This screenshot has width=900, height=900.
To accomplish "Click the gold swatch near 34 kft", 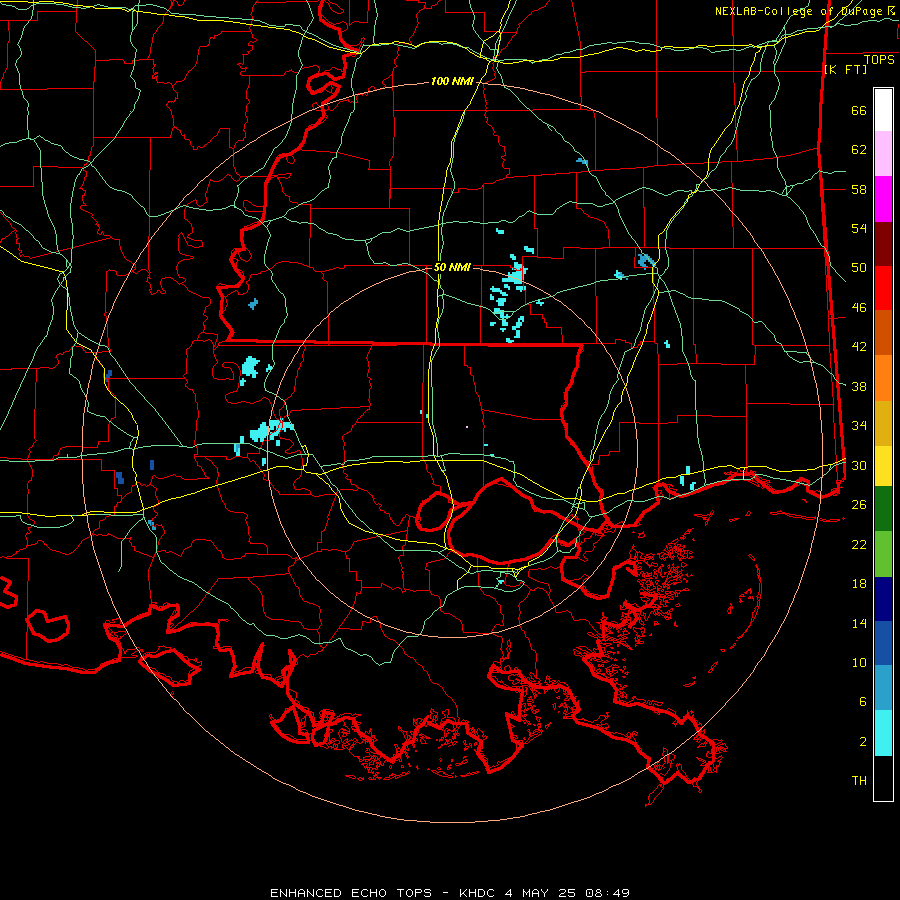I will (x=883, y=423).
